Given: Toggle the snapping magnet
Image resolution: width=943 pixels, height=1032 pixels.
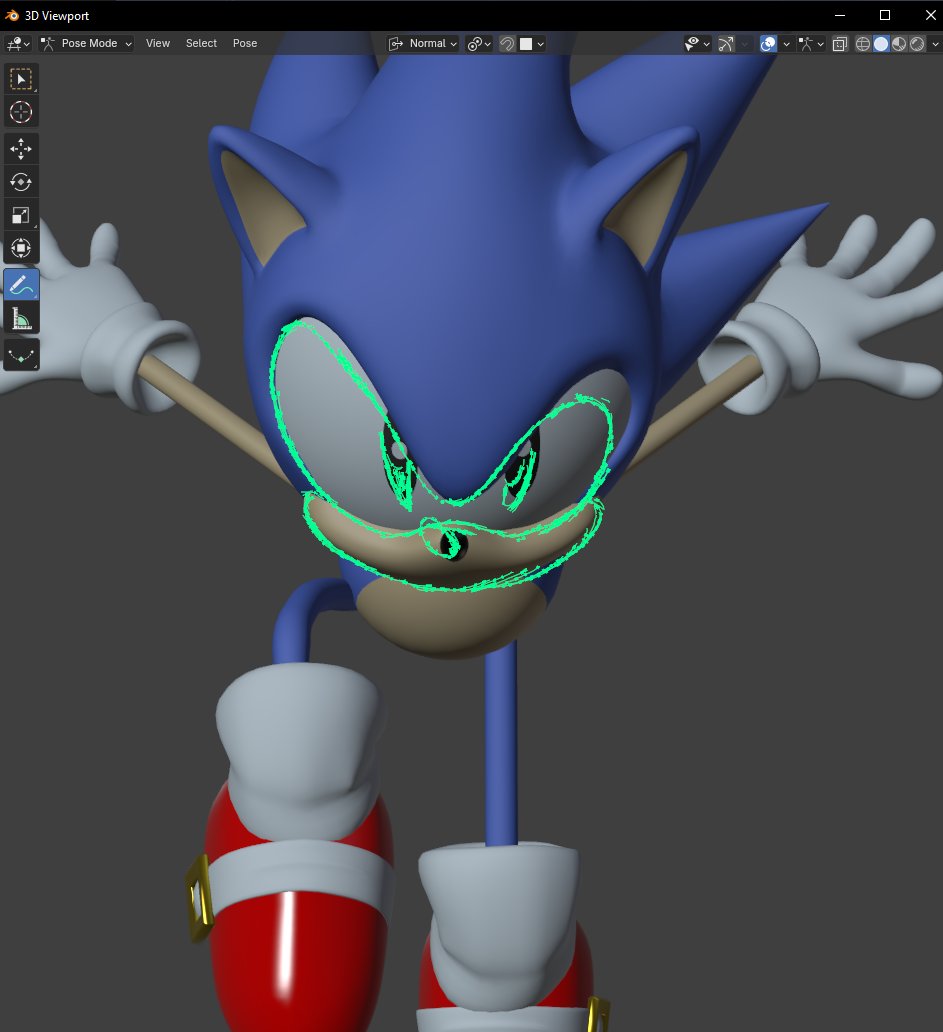Looking at the screenshot, I should click(x=507, y=43).
